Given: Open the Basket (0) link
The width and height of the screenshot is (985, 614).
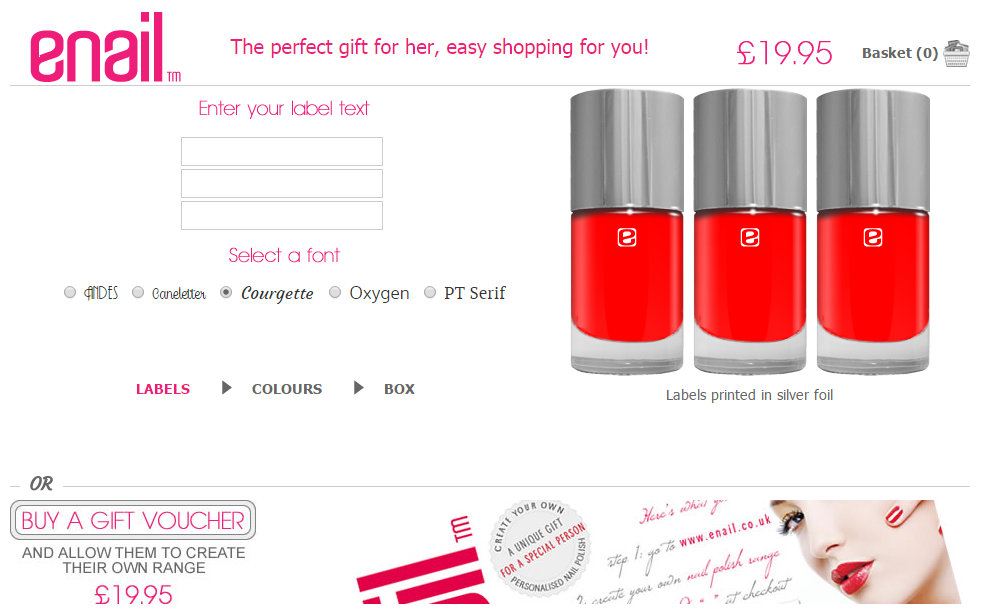Looking at the screenshot, I should [x=900, y=53].
